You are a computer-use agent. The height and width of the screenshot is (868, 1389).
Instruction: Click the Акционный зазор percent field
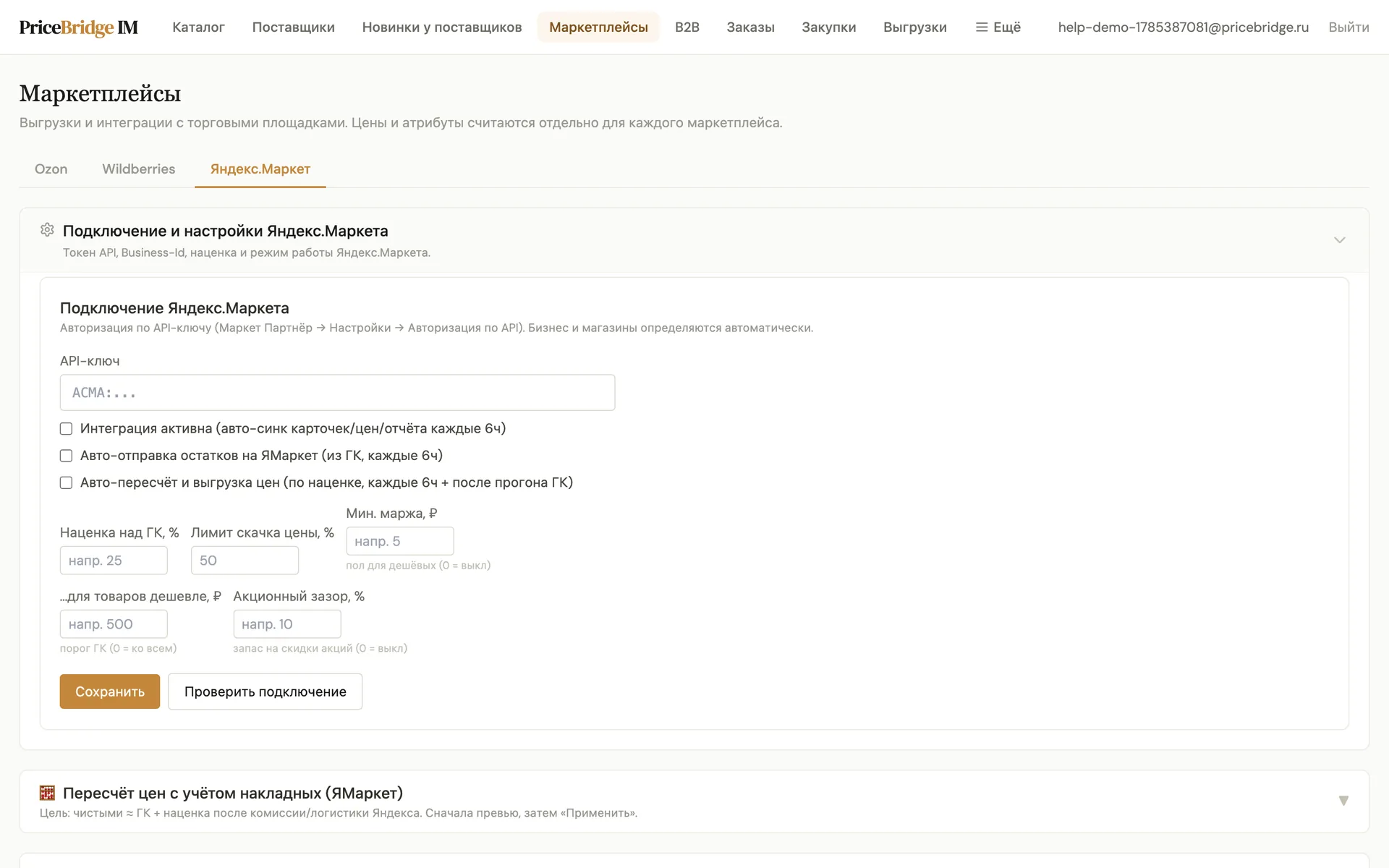point(287,624)
